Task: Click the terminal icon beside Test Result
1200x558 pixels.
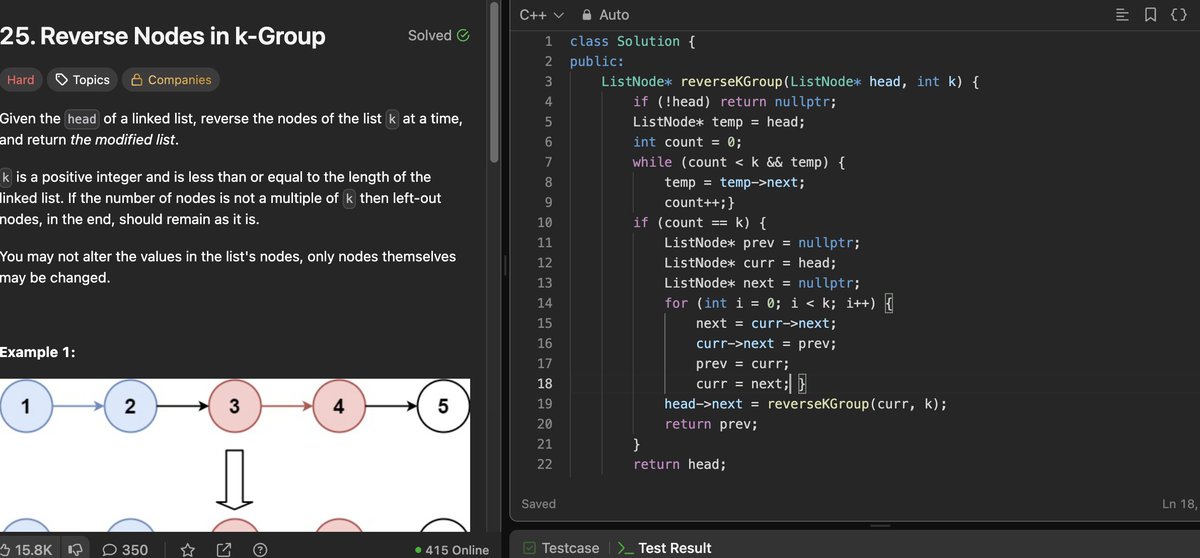Action: (625, 548)
